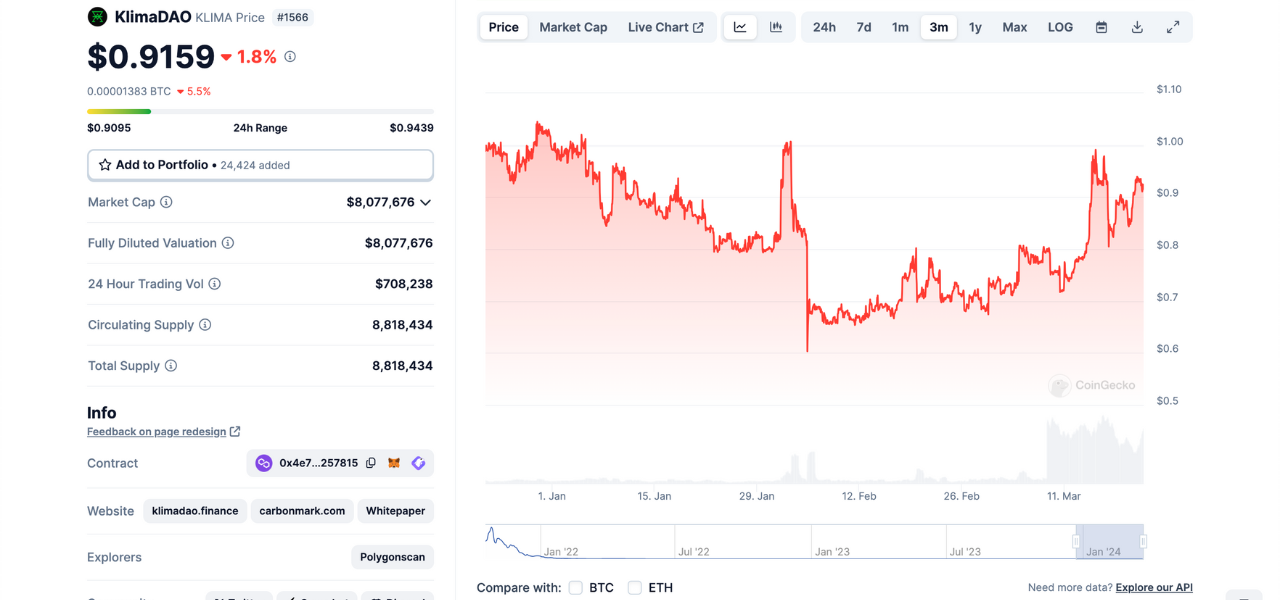Select the 1y time range
The height and width of the screenshot is (600, 1280).
[x=975, y=27]
